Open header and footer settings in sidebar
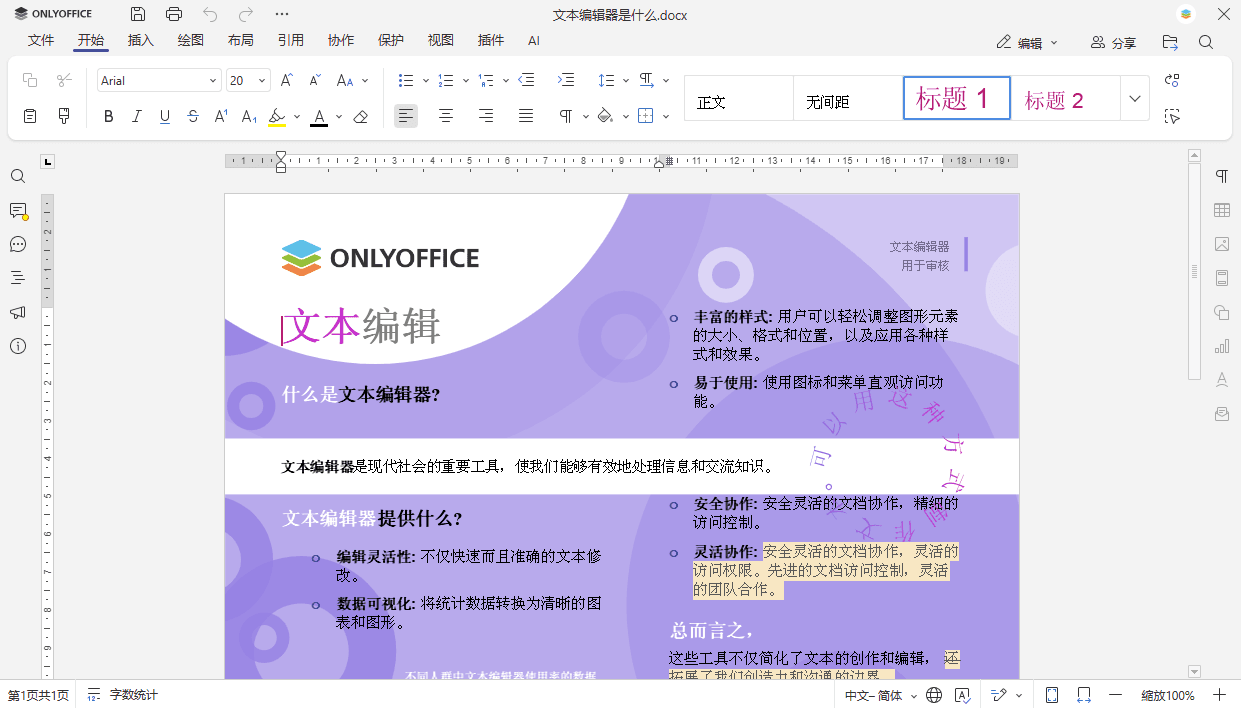Viewport: 1241px width, 708px height. (x=1222, y=278)
